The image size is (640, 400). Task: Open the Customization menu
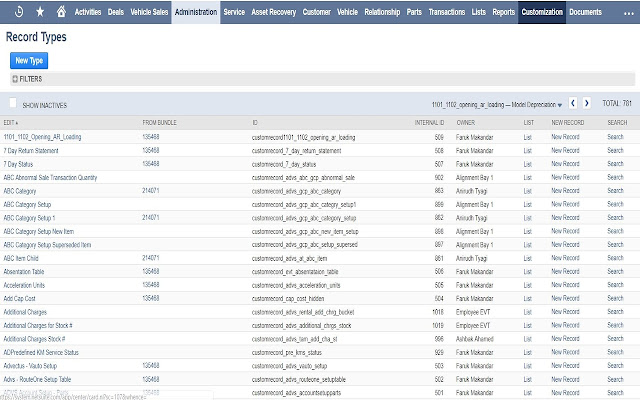click(542, 12)
